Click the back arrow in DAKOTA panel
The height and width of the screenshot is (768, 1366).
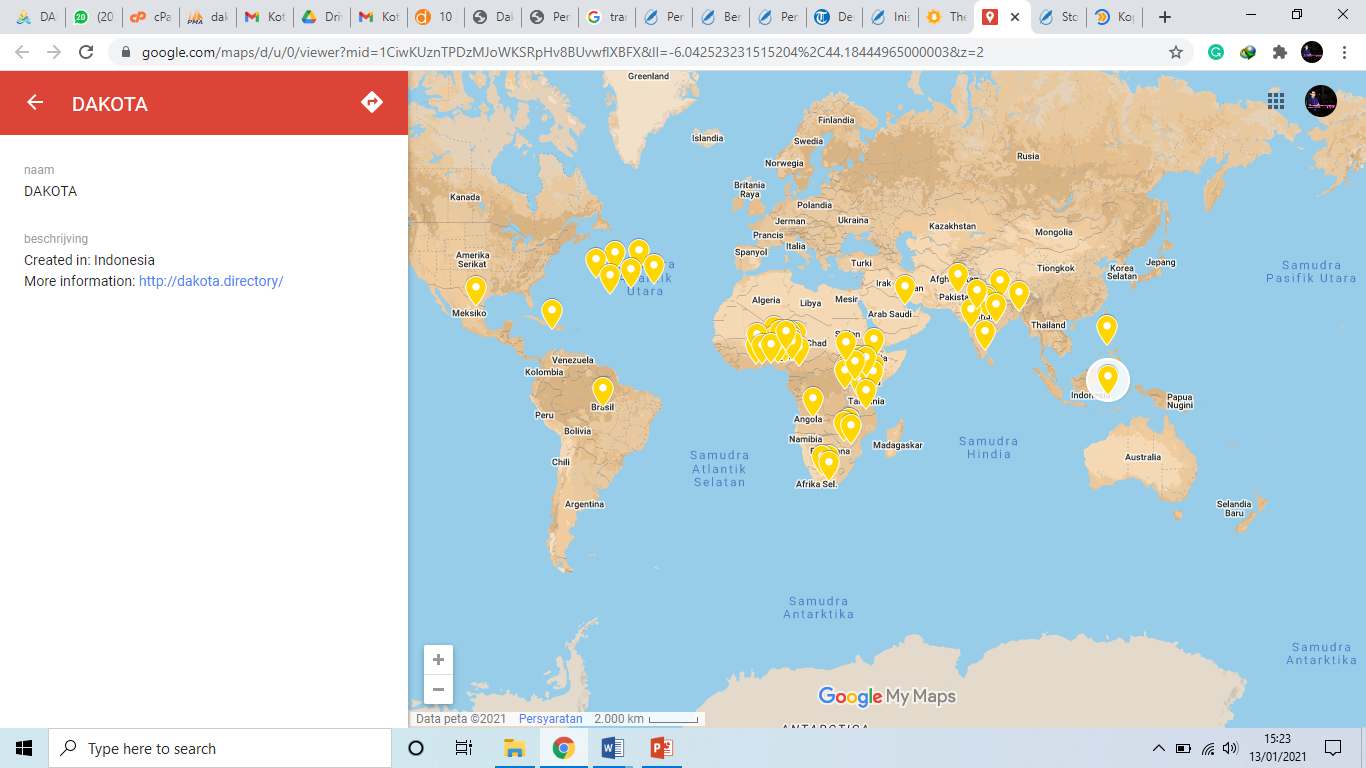[x=35, y=102]
